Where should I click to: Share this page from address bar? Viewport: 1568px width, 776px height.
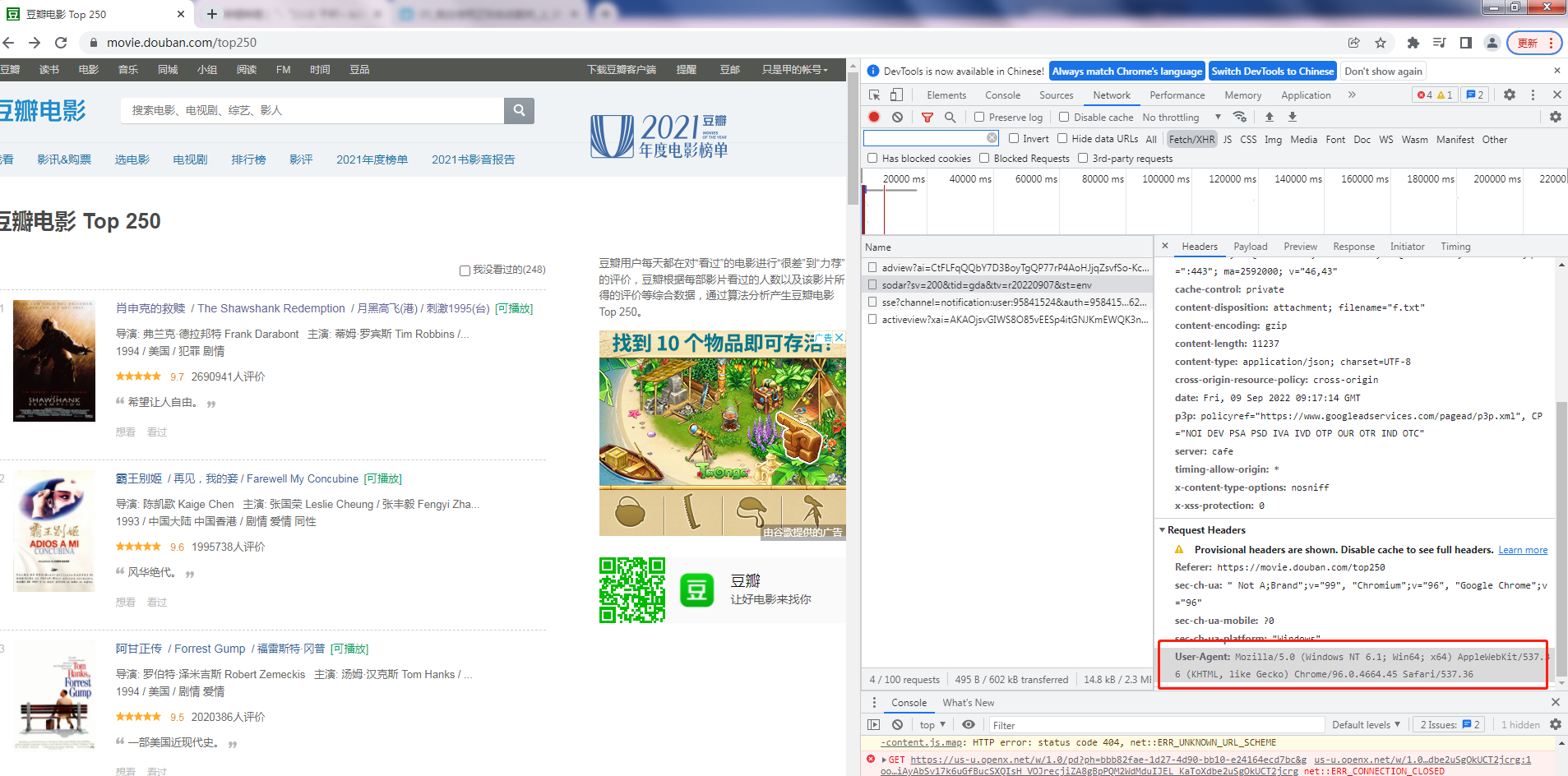pyautogui.click(x=1354, y=43)
